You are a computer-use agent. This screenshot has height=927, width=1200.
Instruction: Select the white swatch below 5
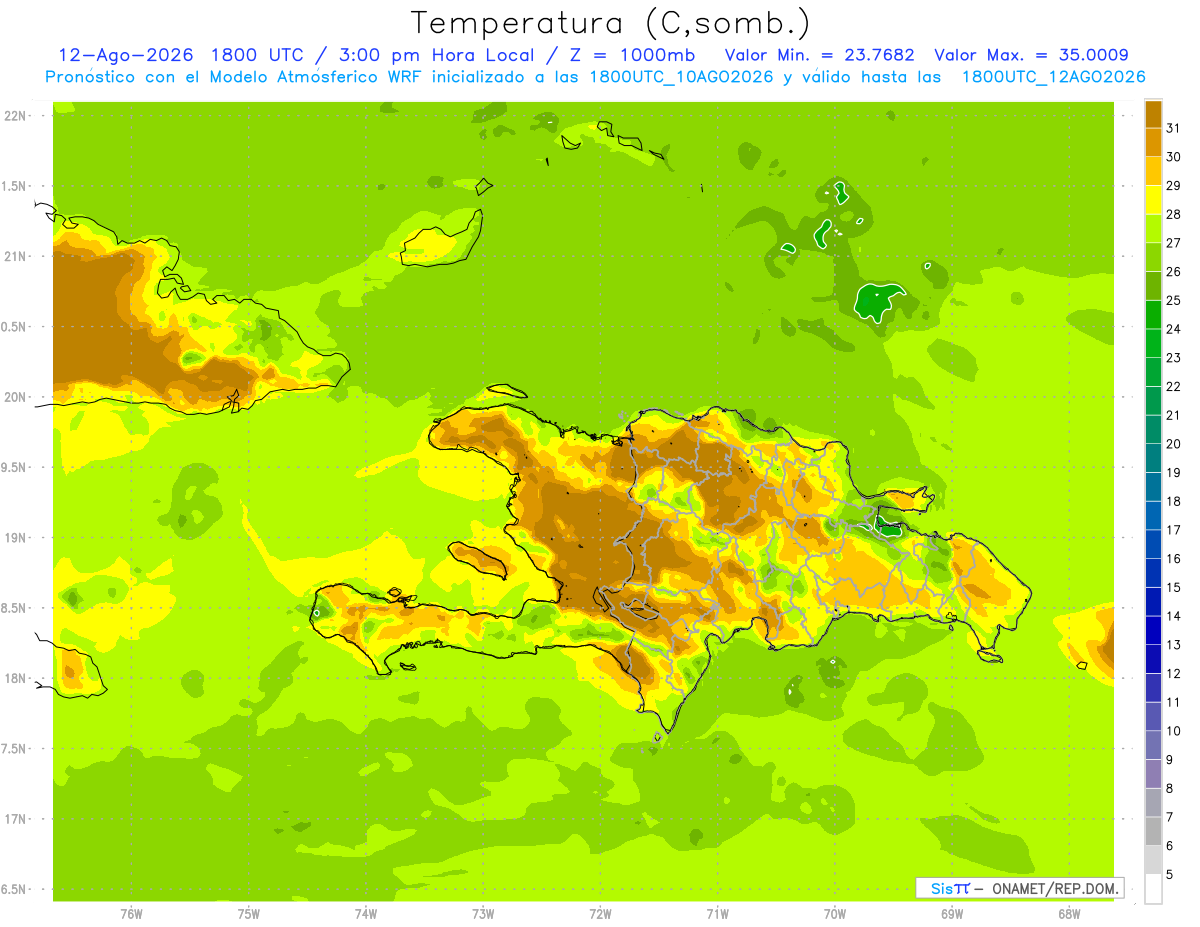pyautogui.click(x=1153, y=889)
